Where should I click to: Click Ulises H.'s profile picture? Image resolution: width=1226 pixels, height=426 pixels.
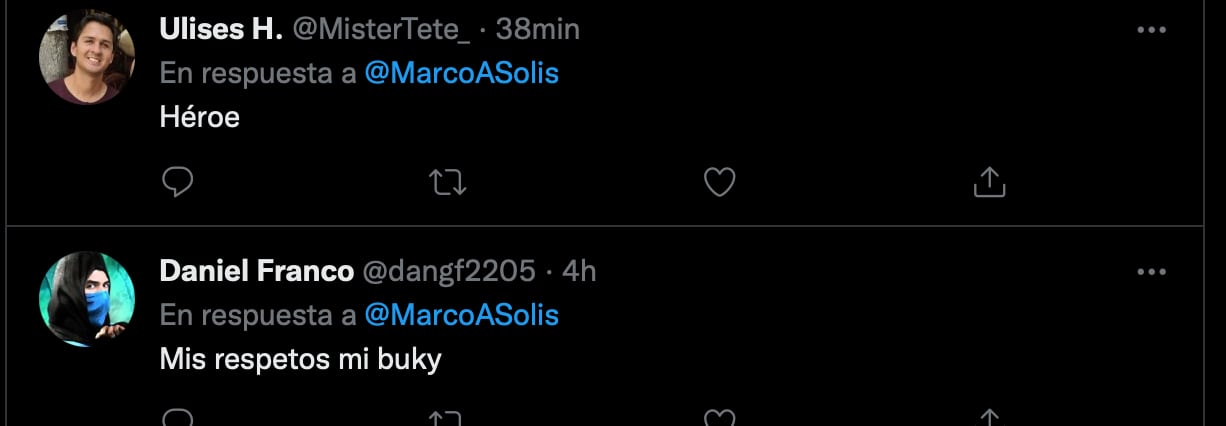[x=87, y=57]
